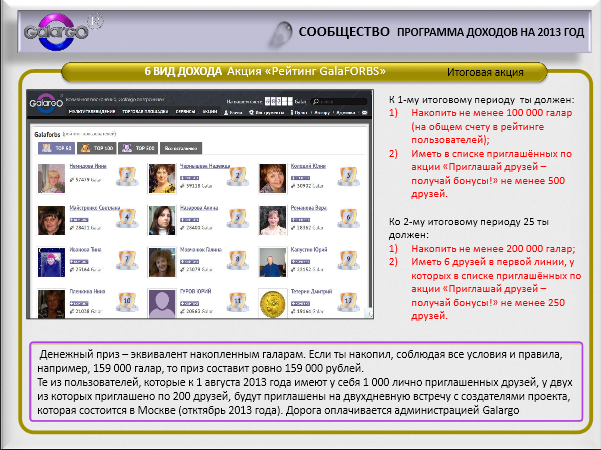Click 'ПРОГРАММА ДОХОДОВ НА 2013 ГОД' header text
The image size is (601, 450).
pyautogui.click(x=490, y=32)
